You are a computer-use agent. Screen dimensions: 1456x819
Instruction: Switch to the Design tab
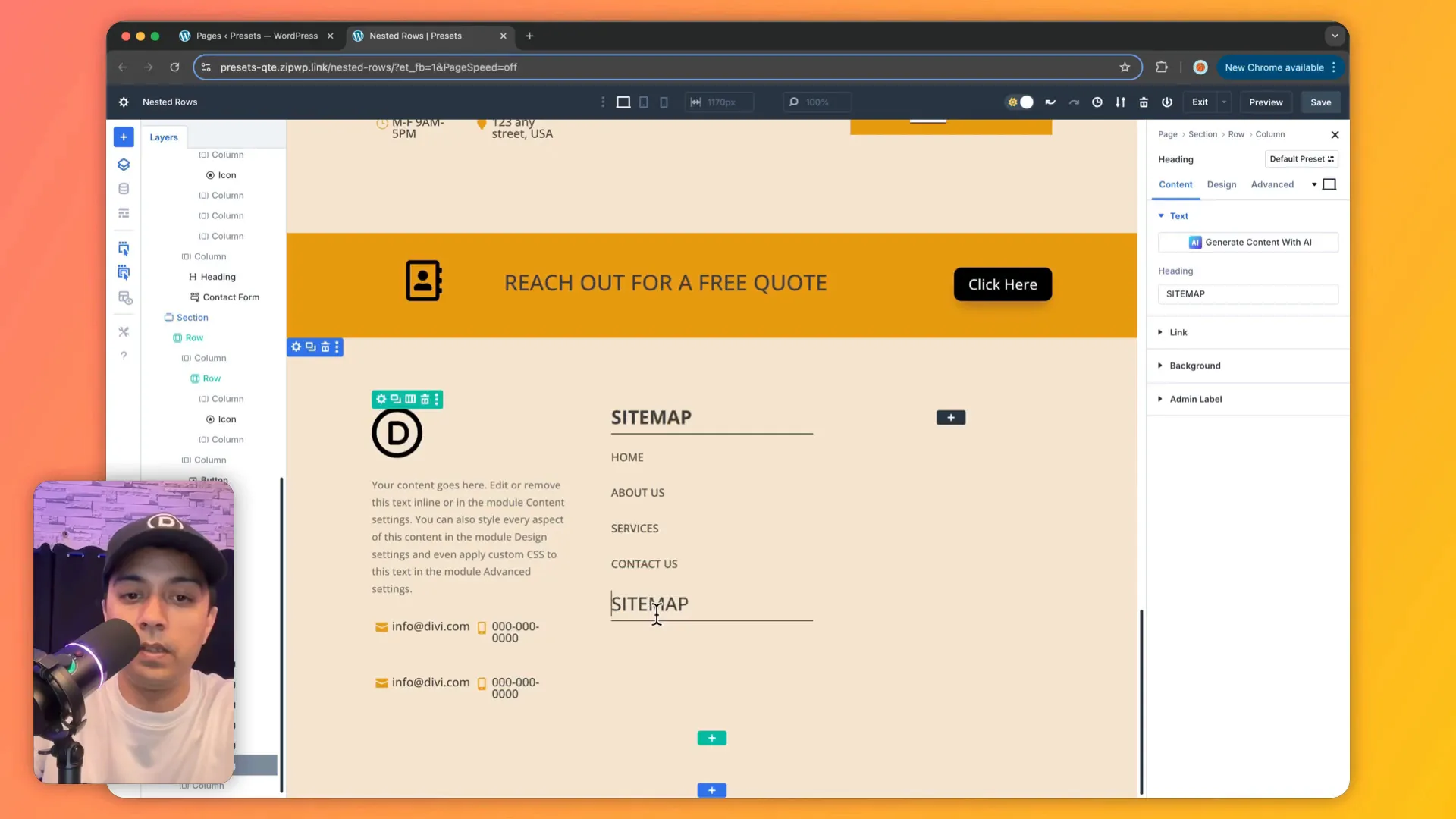point(1222,184)
